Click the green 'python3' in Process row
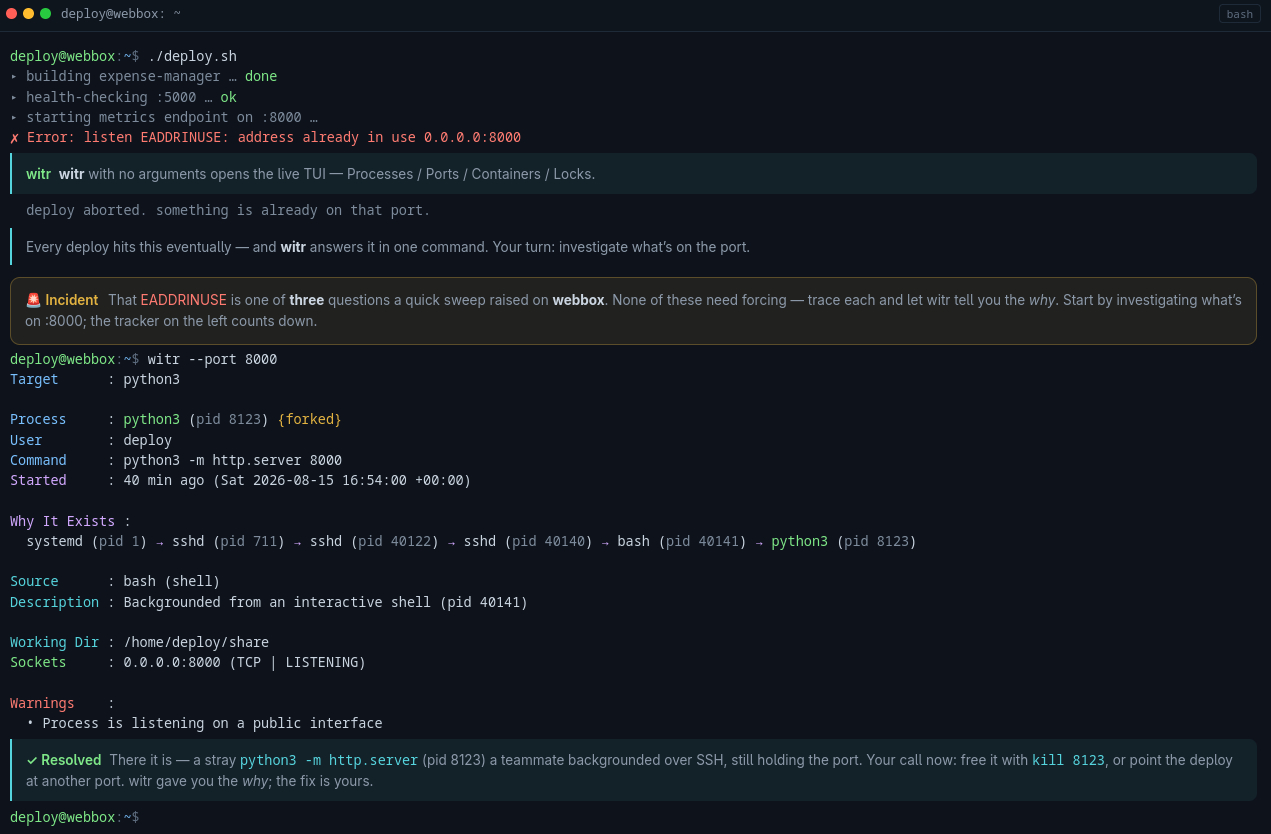 pos(151,419)
